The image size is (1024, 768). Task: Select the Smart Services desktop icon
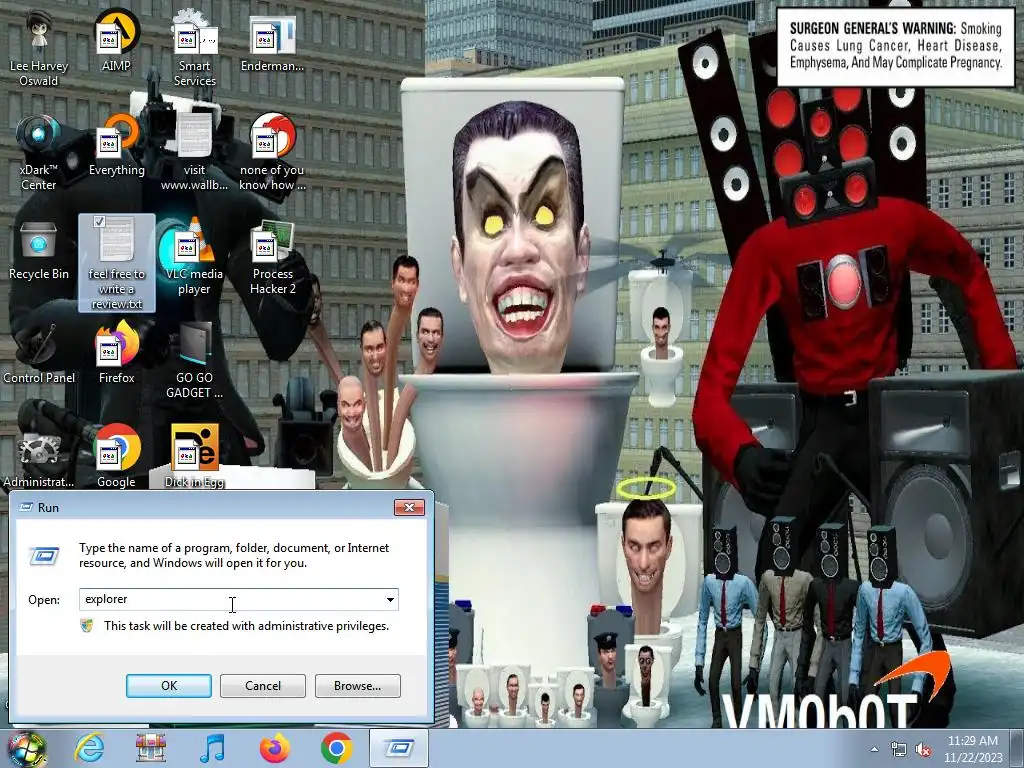tap(194, 49)
